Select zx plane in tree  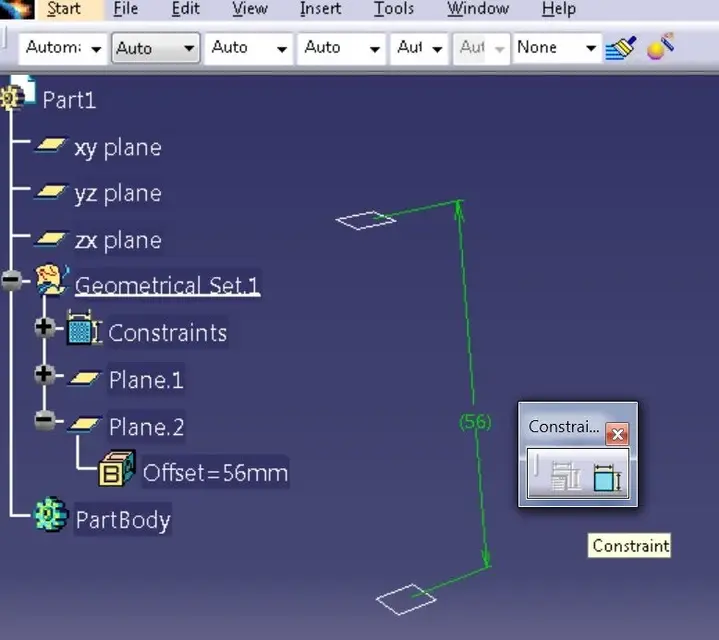click(118, 241)
